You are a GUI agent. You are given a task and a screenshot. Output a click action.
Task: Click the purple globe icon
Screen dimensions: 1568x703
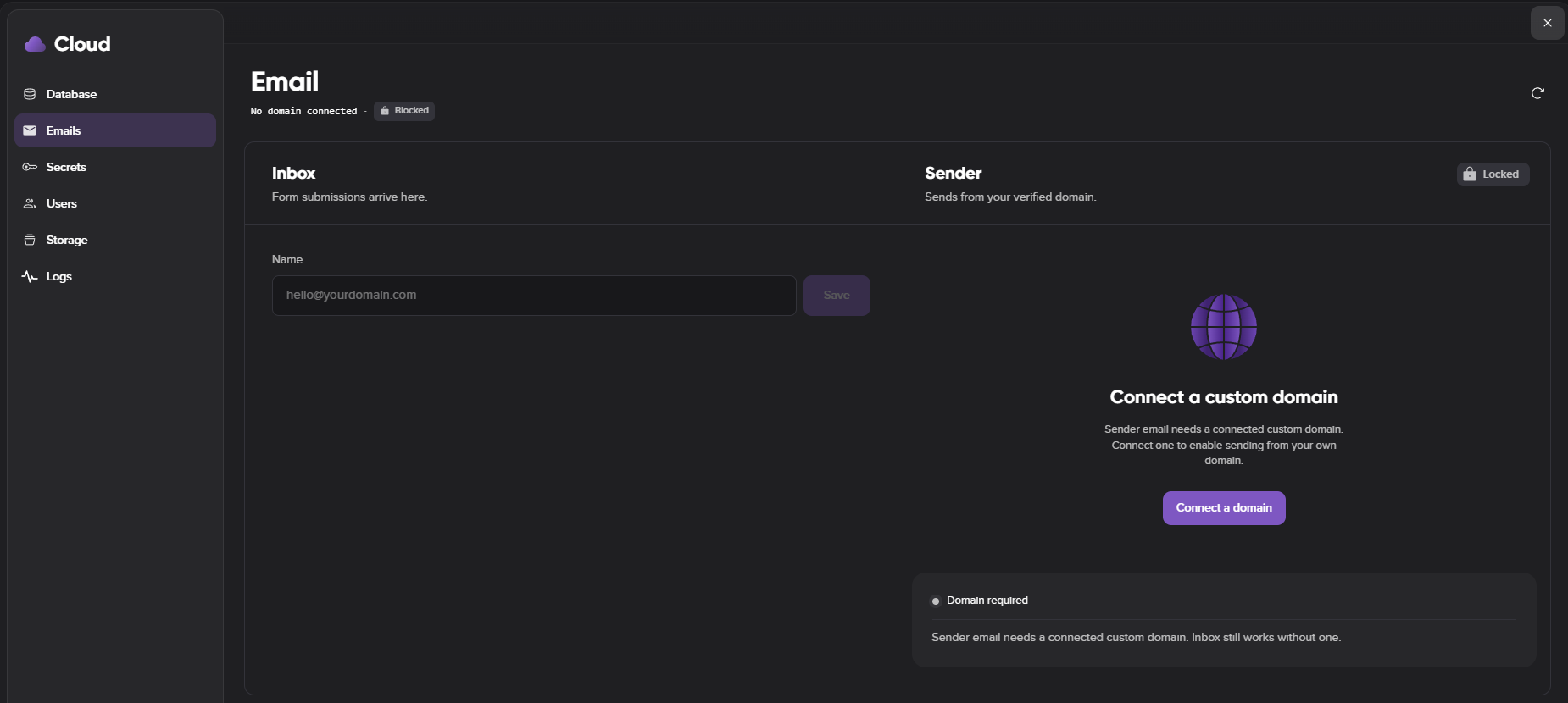pos(1224,327)
